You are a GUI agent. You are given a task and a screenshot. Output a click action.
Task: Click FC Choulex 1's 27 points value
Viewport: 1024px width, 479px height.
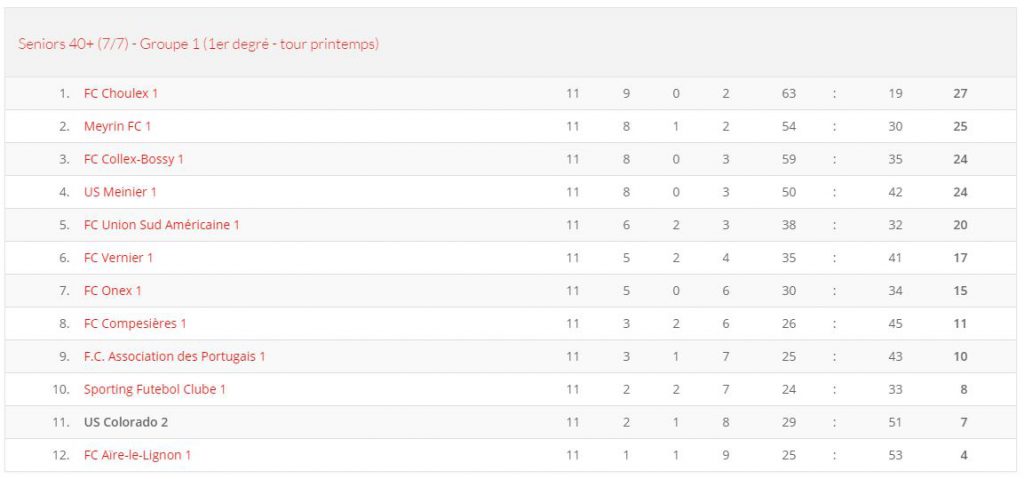click(960, 93)
